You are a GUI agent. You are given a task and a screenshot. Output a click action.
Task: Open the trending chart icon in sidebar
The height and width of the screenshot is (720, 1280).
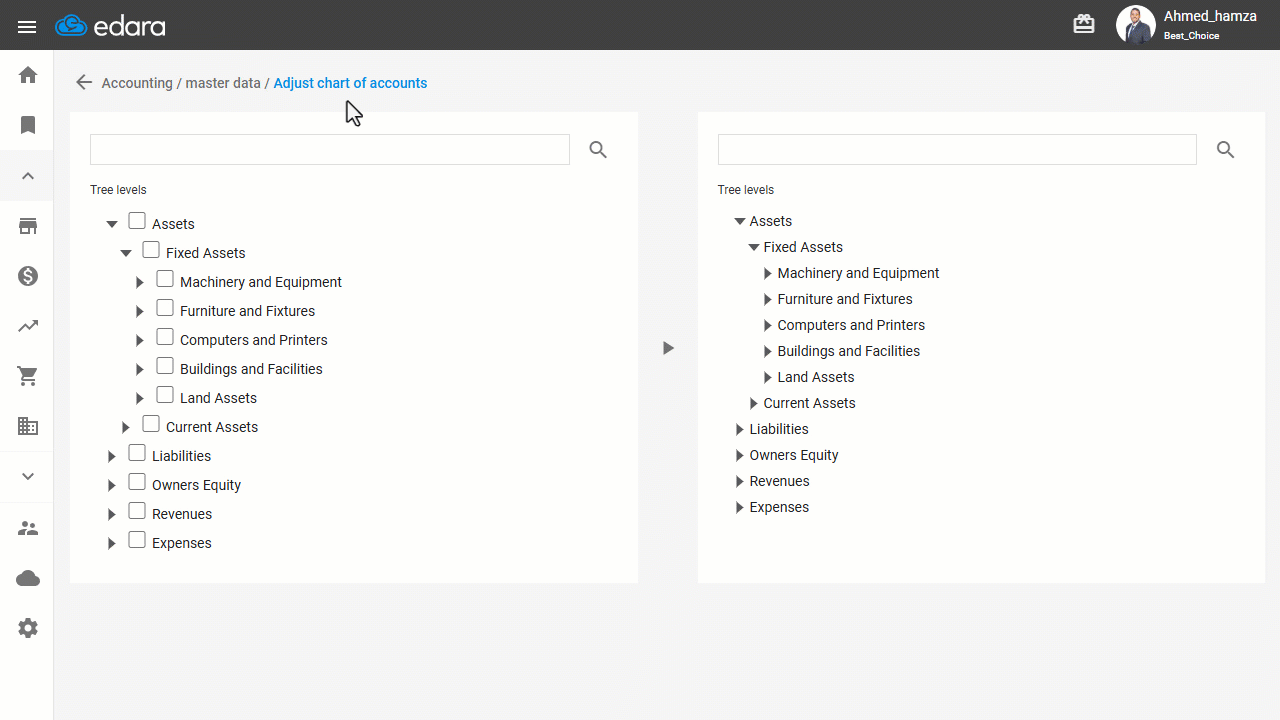[28, 326]
